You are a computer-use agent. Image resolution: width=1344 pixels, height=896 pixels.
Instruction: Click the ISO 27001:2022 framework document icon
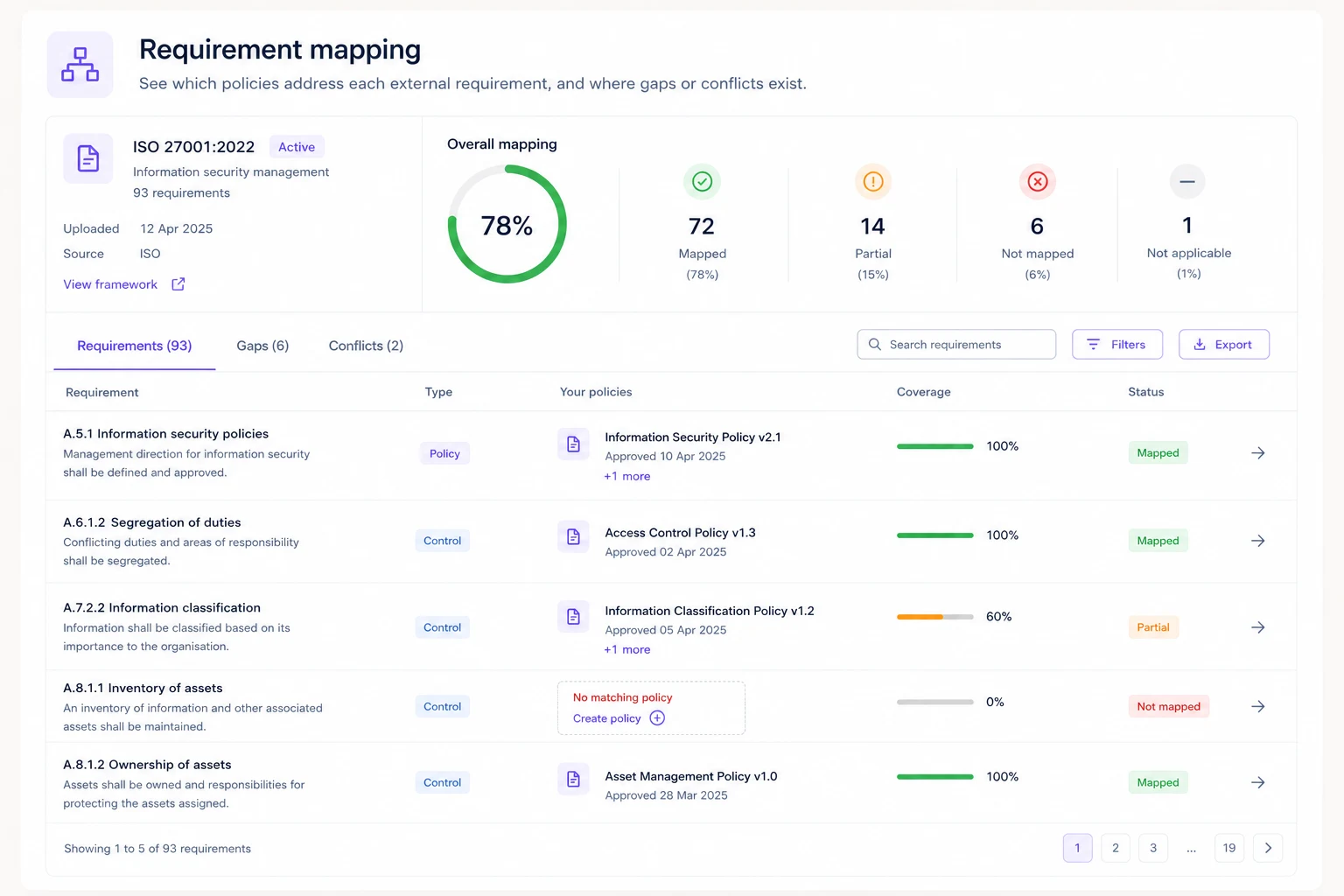(x=88, y=158)
